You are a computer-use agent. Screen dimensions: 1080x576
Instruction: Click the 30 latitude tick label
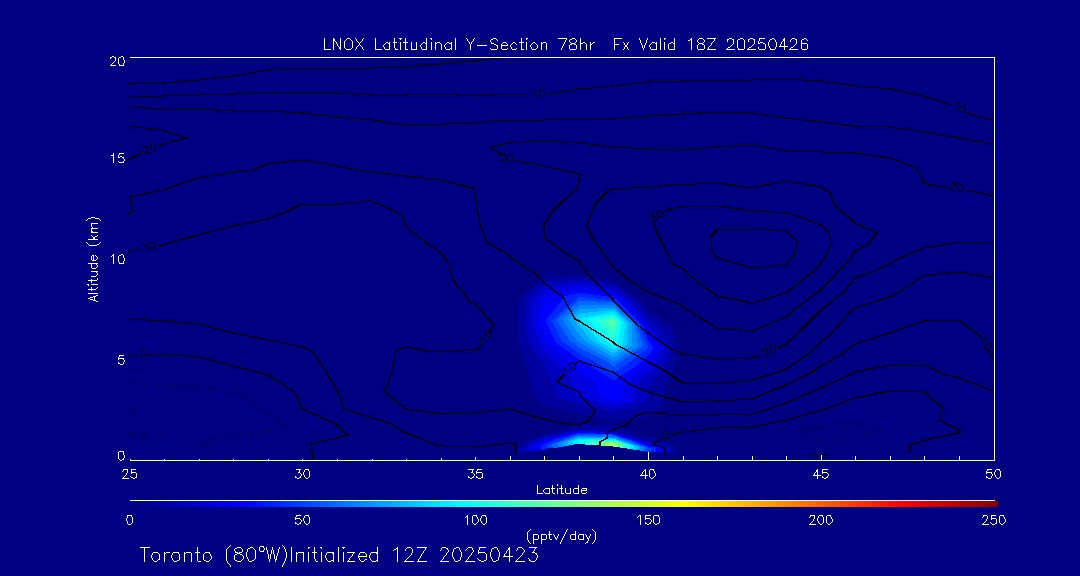(x=302, y=475)
